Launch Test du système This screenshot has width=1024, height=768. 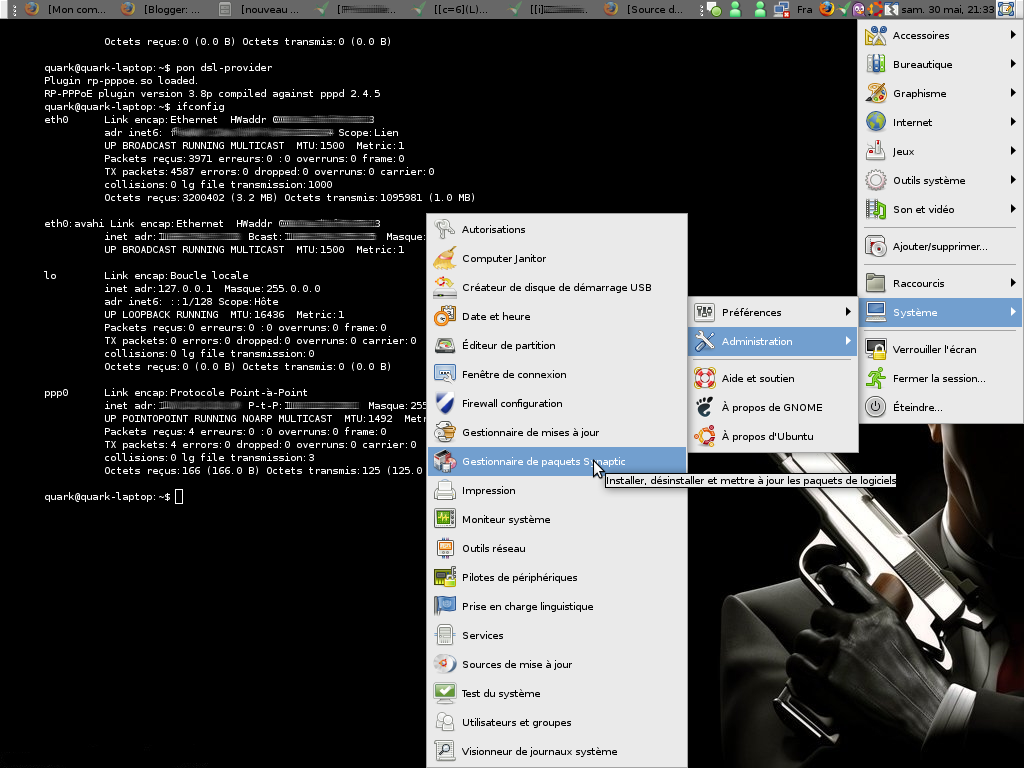click(x=557, y=694)
